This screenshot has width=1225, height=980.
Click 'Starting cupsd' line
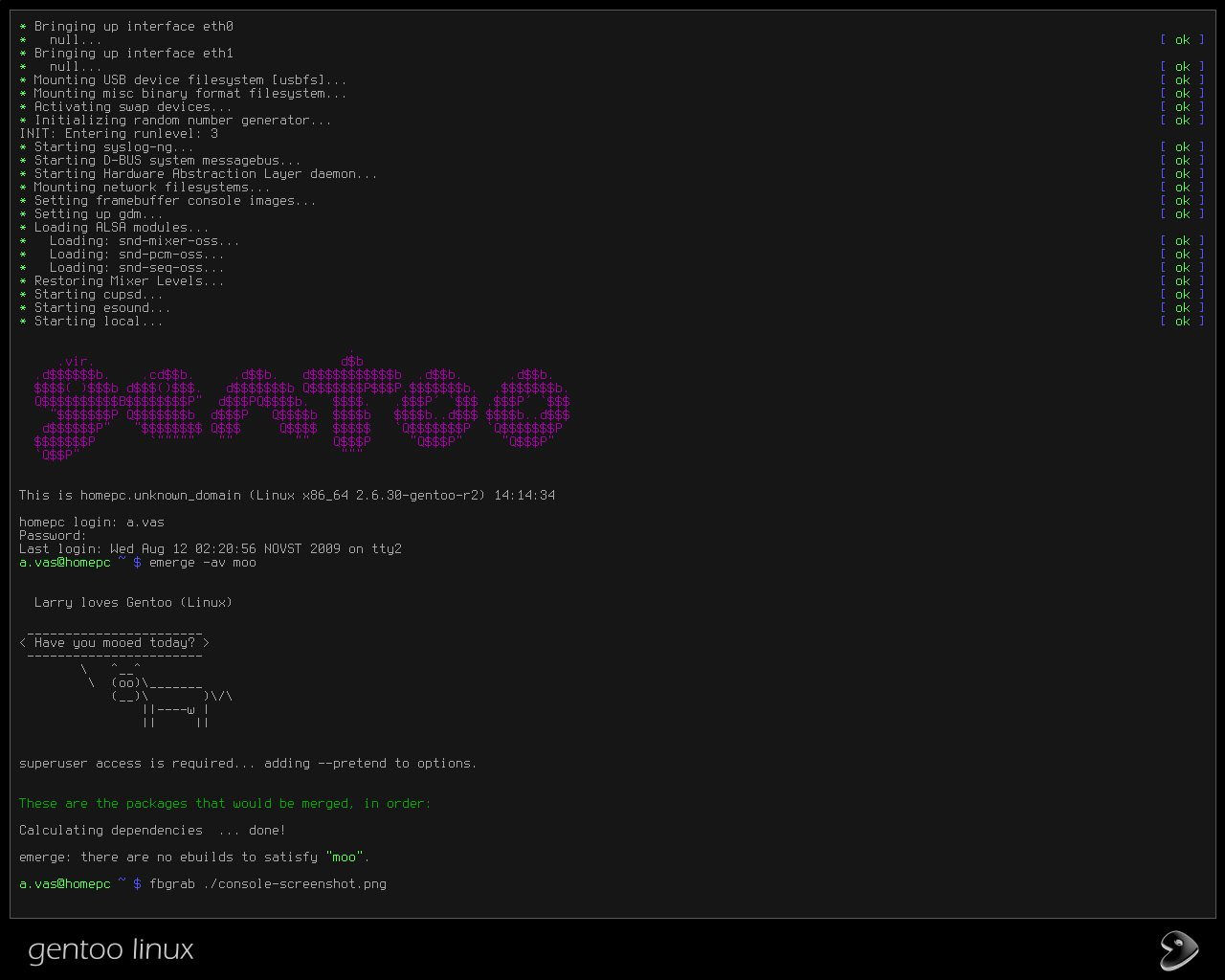[92, 295]
